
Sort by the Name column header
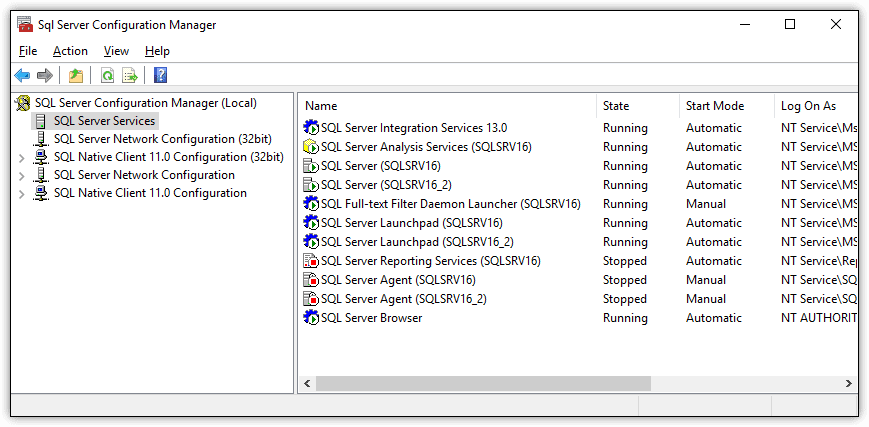coord(448,106)
